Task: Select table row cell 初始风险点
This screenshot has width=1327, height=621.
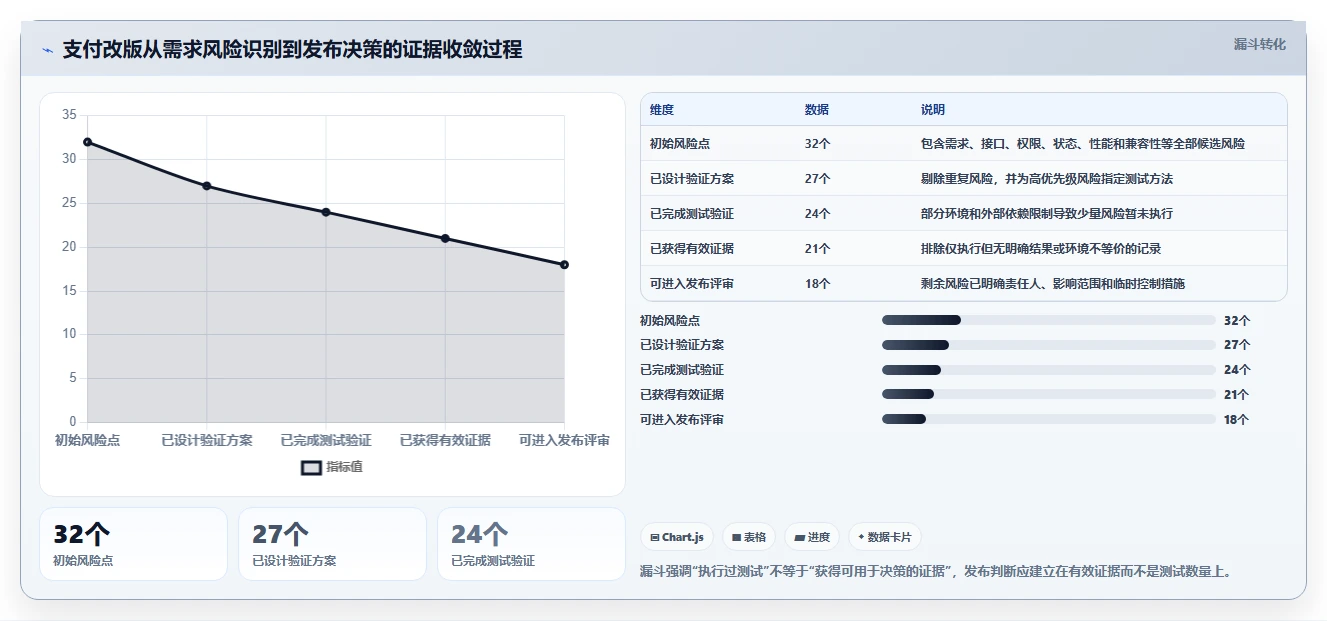Action: tap(680, 144)
